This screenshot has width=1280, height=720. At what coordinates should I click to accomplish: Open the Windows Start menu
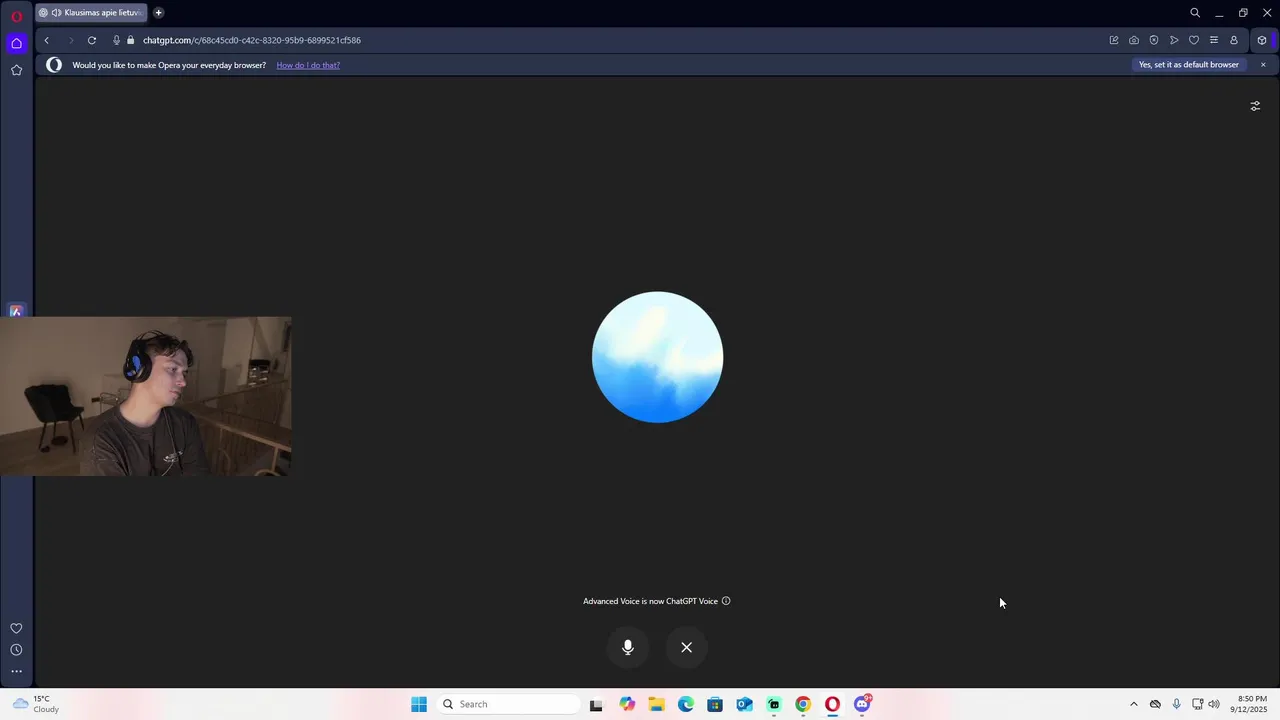[x=419, y=704]
